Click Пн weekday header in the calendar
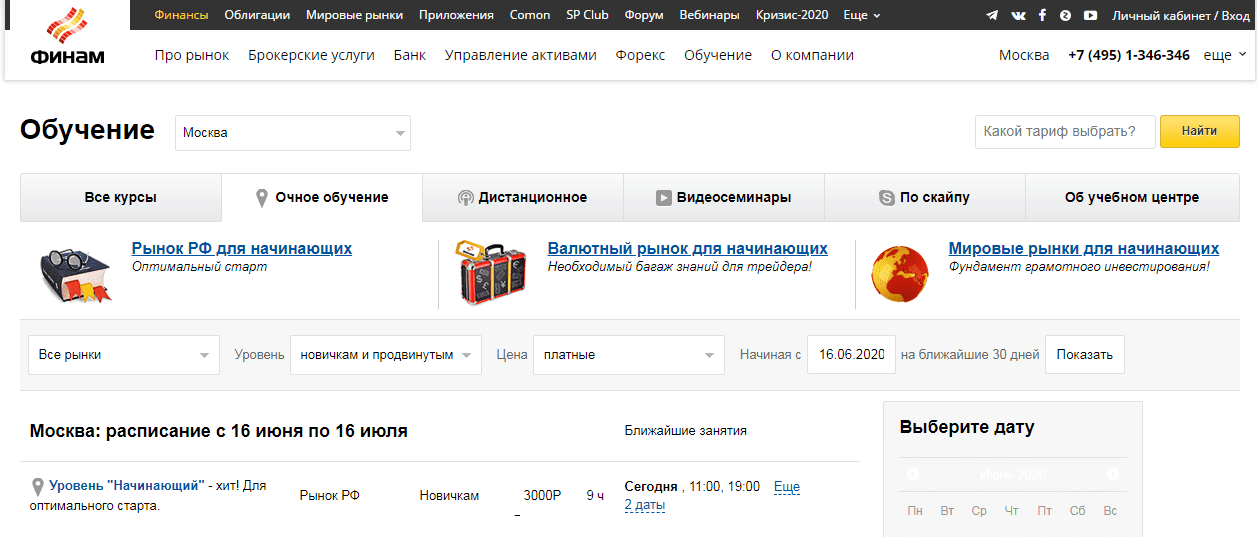The height and width of the screenshot is (537, 1257). click(x=915, y=511)
